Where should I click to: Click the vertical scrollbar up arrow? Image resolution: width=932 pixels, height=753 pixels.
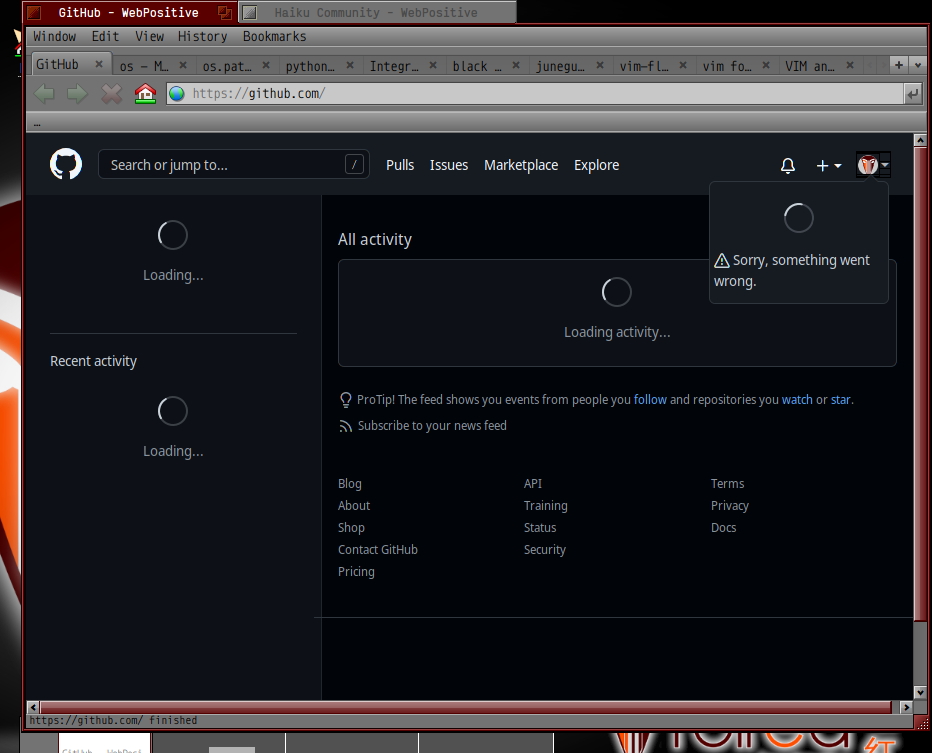click(920, 140)
